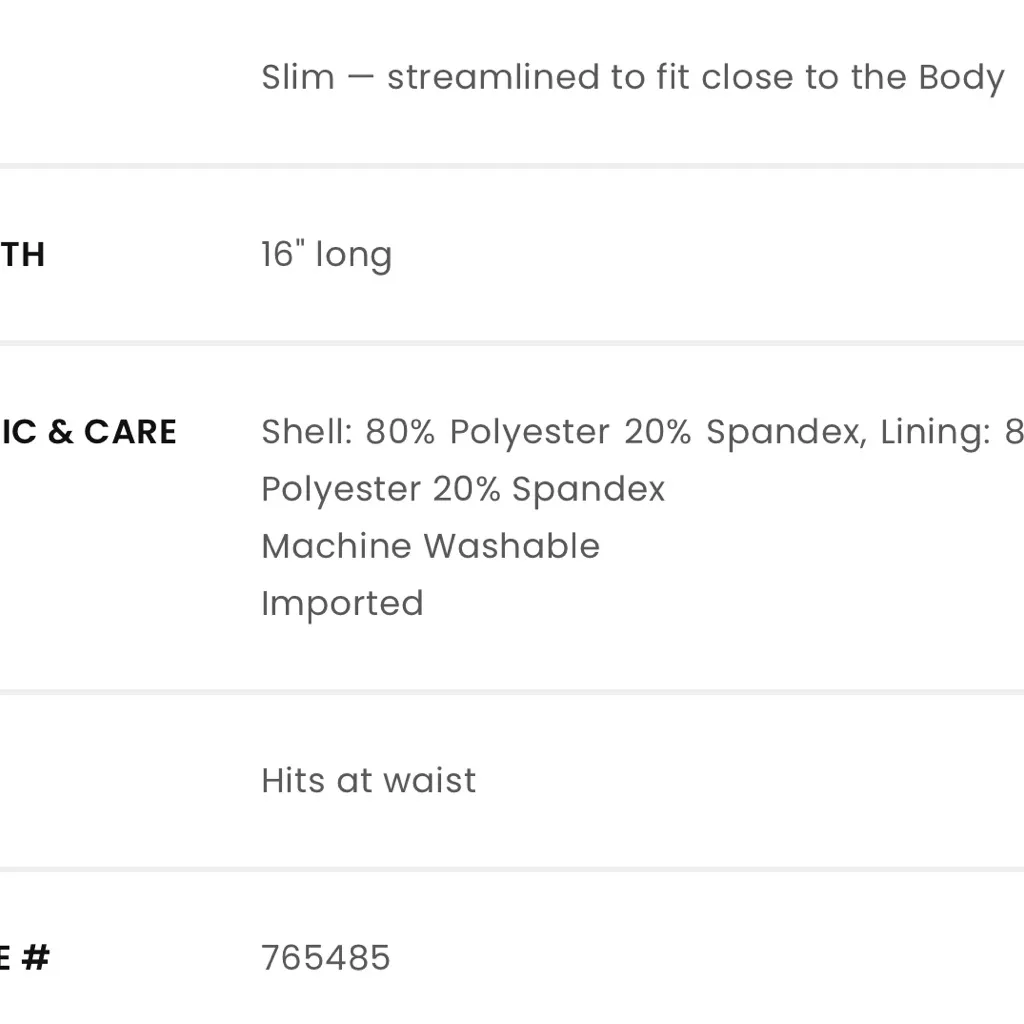1024x1024 pixels.
Task: Click "Polyester" on the second fabric line
Action: 340,489
